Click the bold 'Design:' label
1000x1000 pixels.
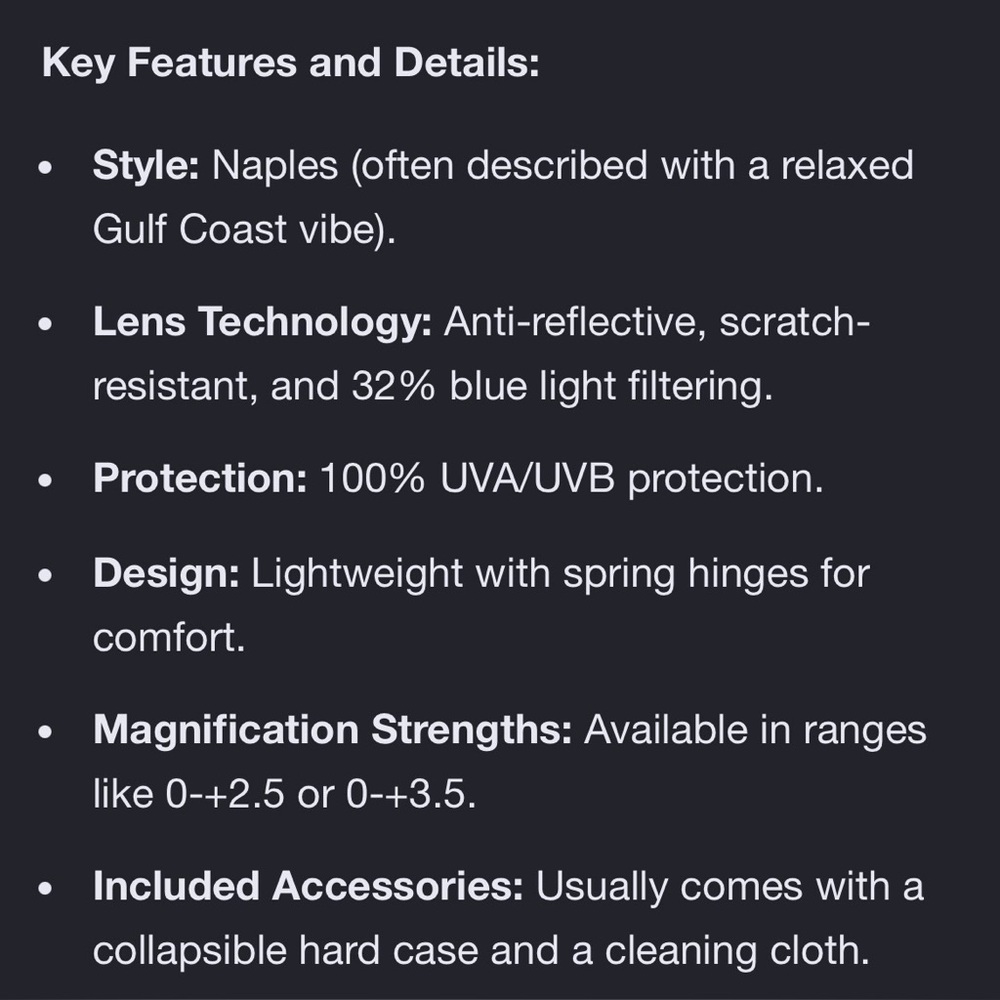[166, 573]
